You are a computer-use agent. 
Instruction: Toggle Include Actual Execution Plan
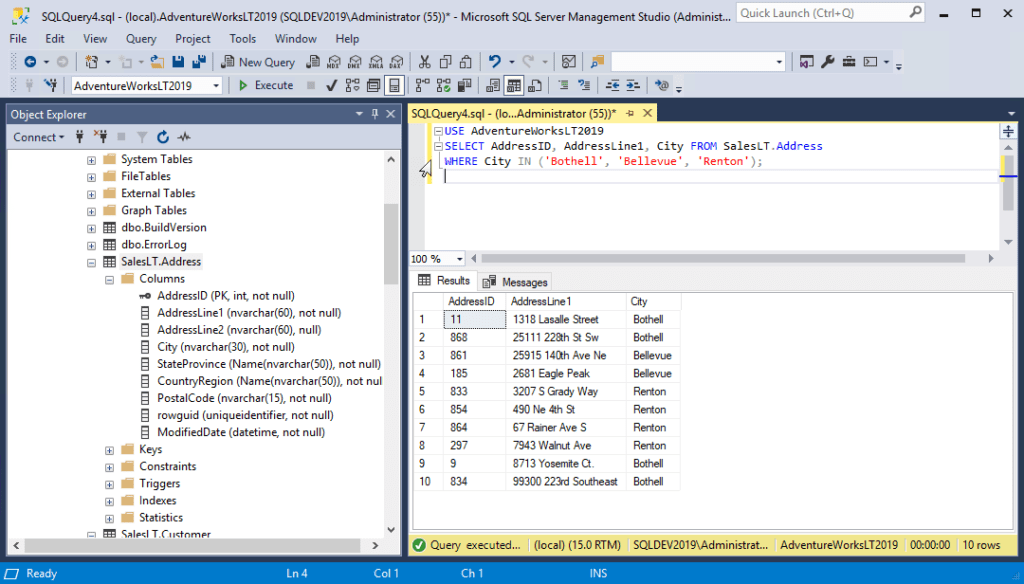coord(423,86)
